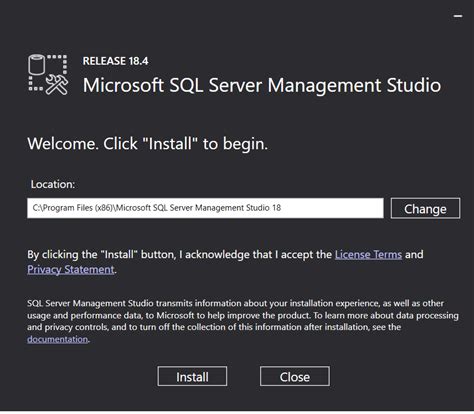The image size is (474, 414).
Task: Open the License Terms link
Action: [x=368, y=254]
